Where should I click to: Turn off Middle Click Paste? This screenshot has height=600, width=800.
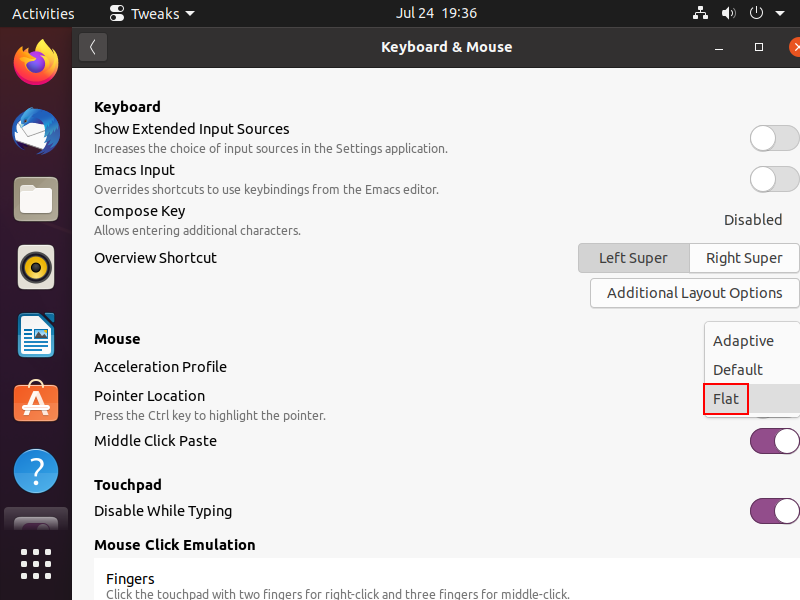(774, 441)
